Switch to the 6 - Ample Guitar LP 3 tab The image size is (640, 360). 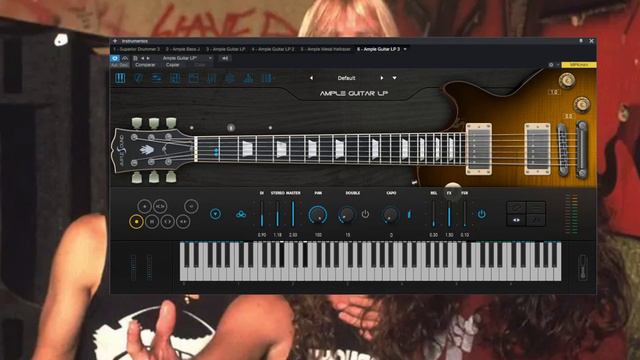pyautogui.click(x=378, y=49)
